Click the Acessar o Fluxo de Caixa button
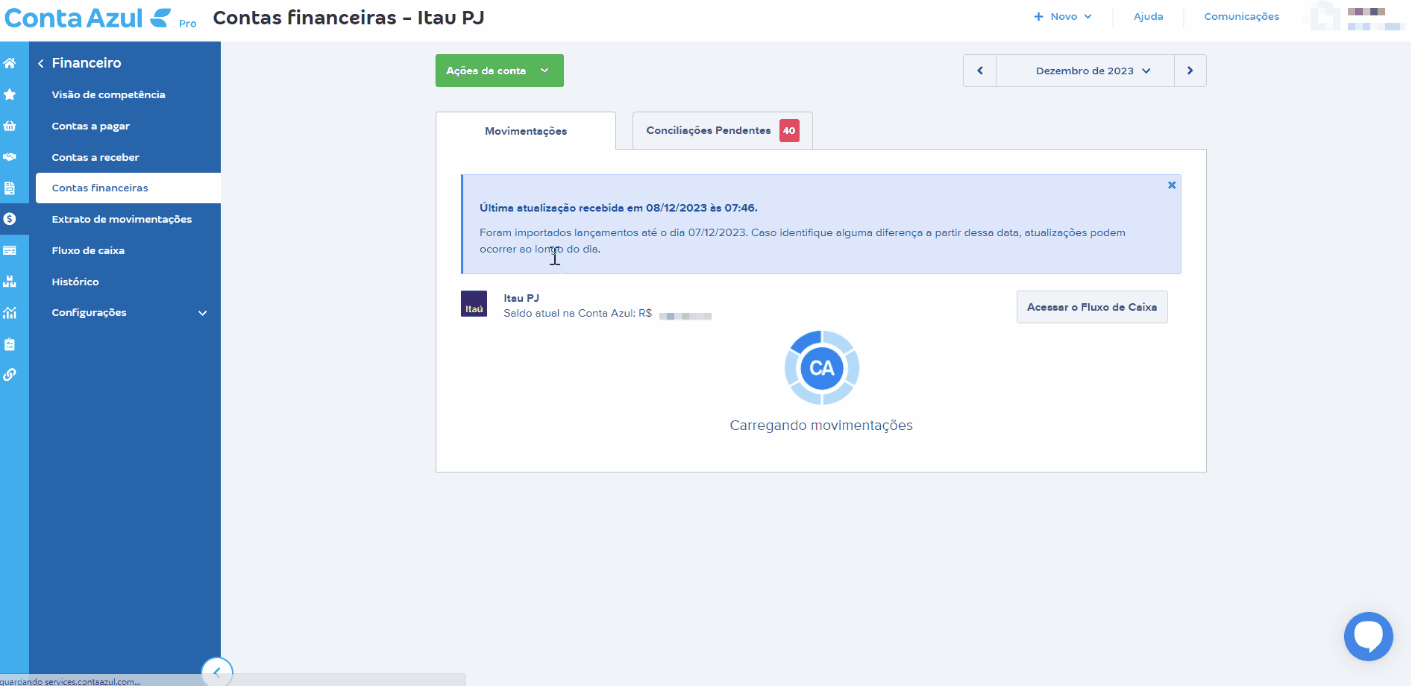This screenshot has height=686, width=1411. 1092,307
